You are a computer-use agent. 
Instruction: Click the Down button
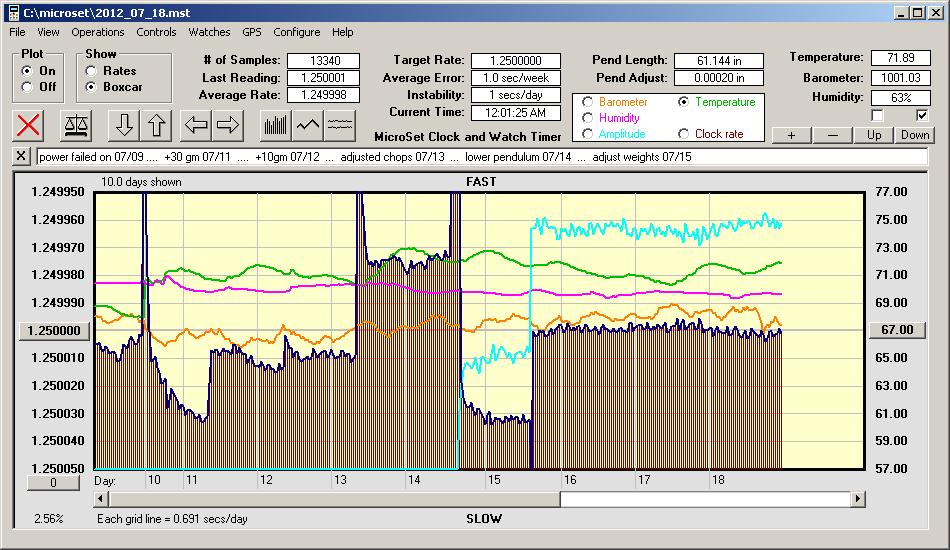(915, 135)
